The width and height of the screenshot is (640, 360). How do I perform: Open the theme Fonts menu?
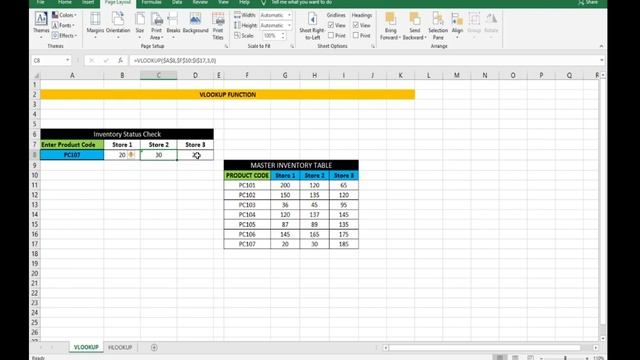pyautogui.click(x=63, y=25)
